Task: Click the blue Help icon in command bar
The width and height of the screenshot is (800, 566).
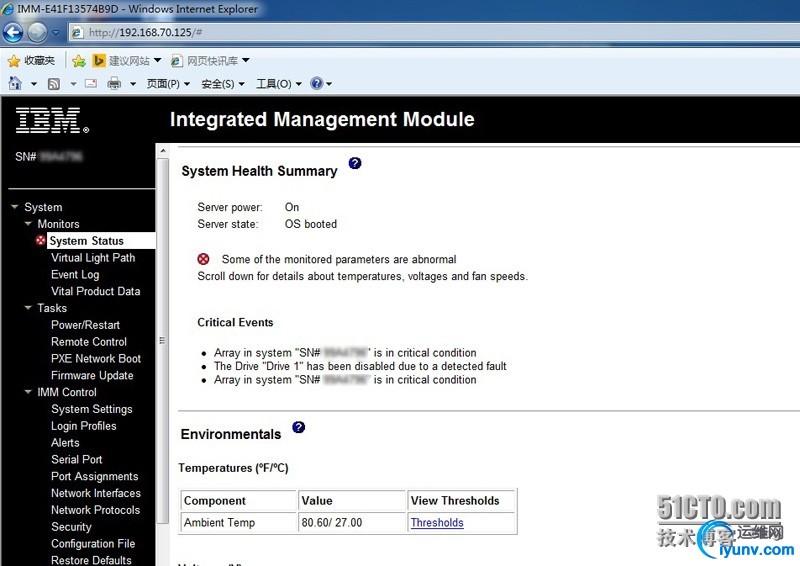Action: 317,83
